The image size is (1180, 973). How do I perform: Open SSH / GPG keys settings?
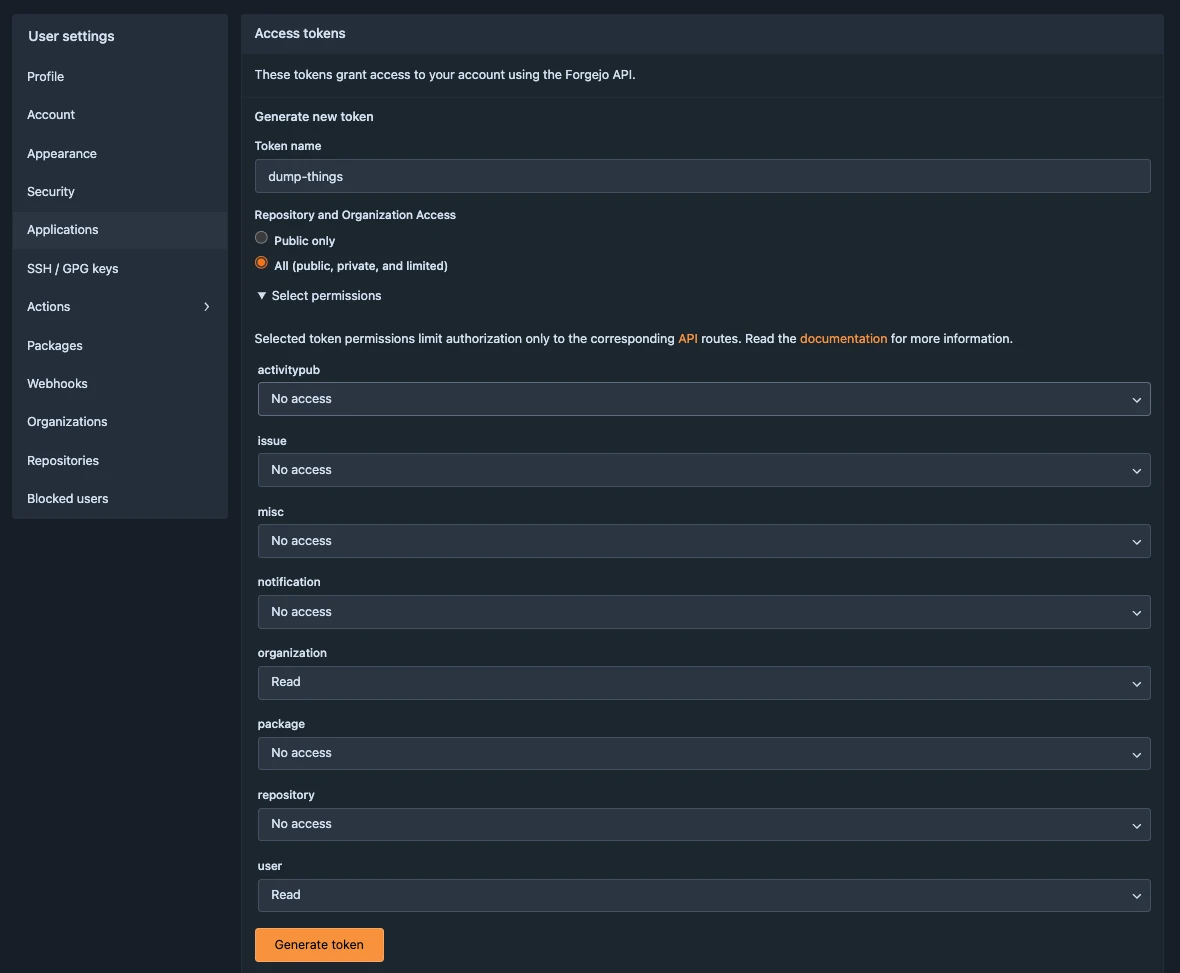(73, 269)
